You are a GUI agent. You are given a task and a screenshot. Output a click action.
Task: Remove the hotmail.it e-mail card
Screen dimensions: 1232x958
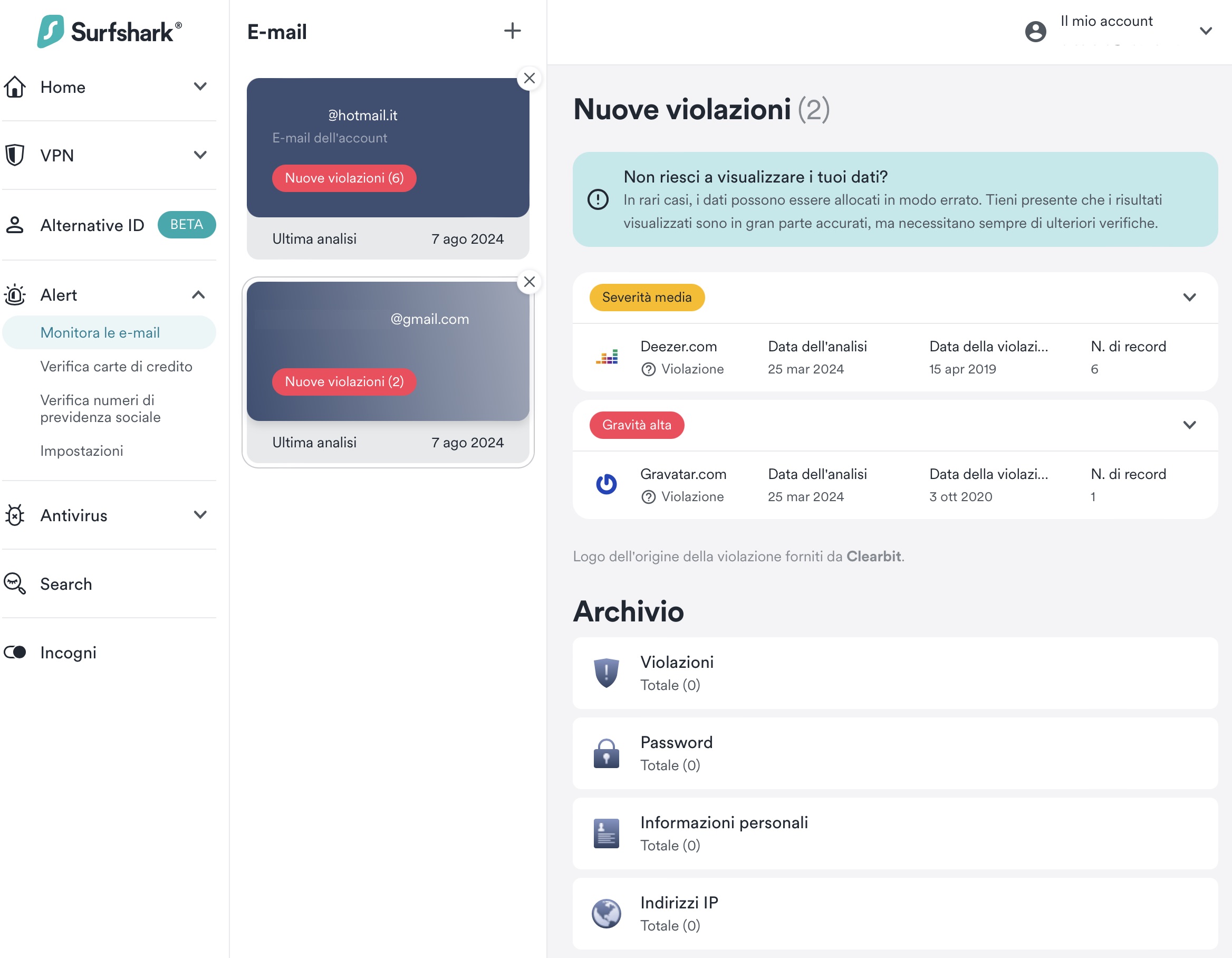528,79
